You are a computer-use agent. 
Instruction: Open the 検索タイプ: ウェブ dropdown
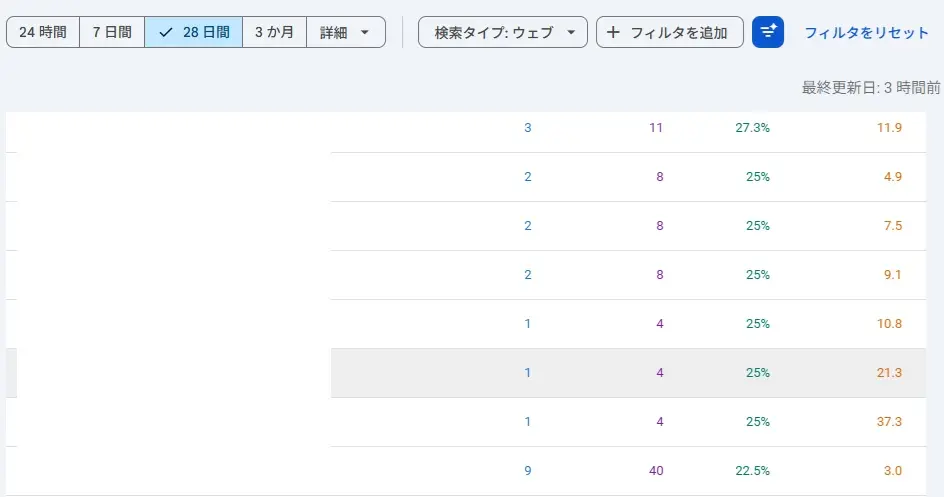503,32
